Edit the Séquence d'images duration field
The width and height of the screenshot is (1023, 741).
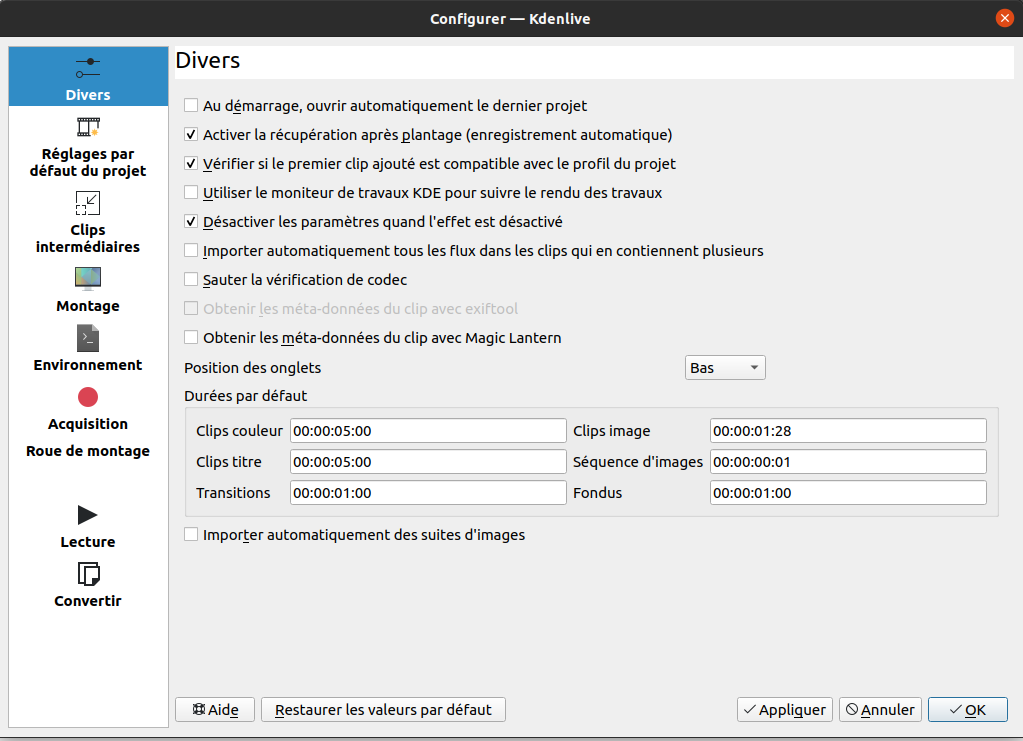click(x=848, y=461)
